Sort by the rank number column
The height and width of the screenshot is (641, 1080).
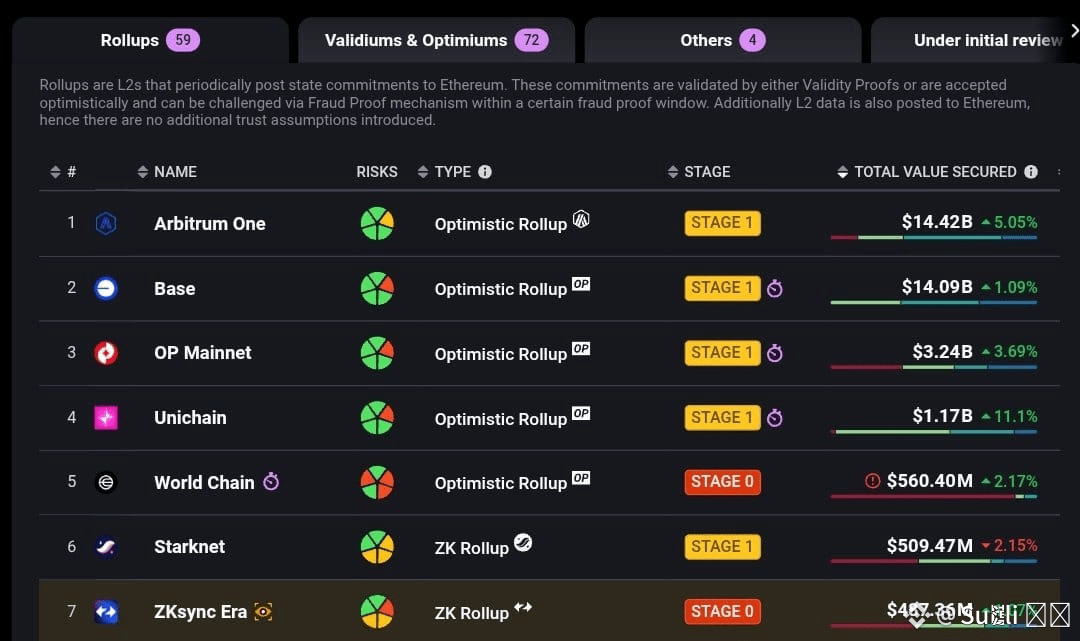[x=63, y=171]
